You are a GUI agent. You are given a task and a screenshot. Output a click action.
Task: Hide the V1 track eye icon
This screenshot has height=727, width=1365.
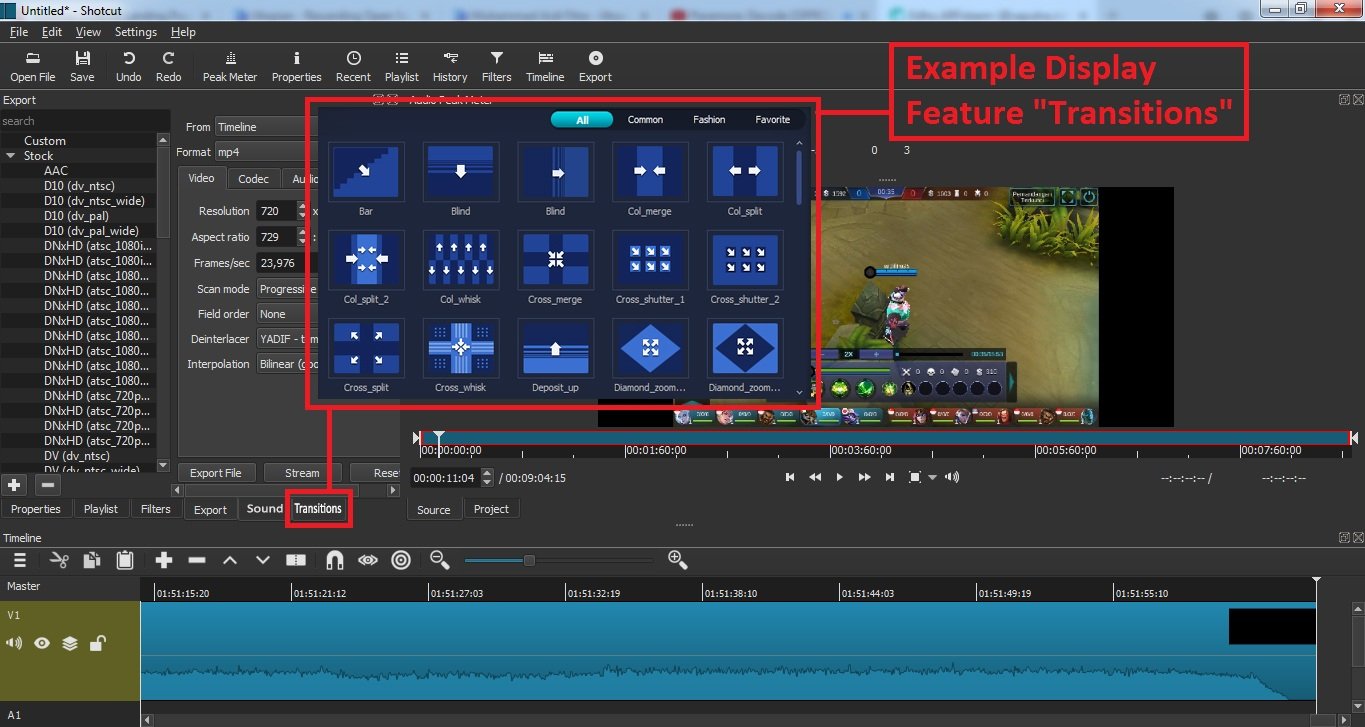42,644
